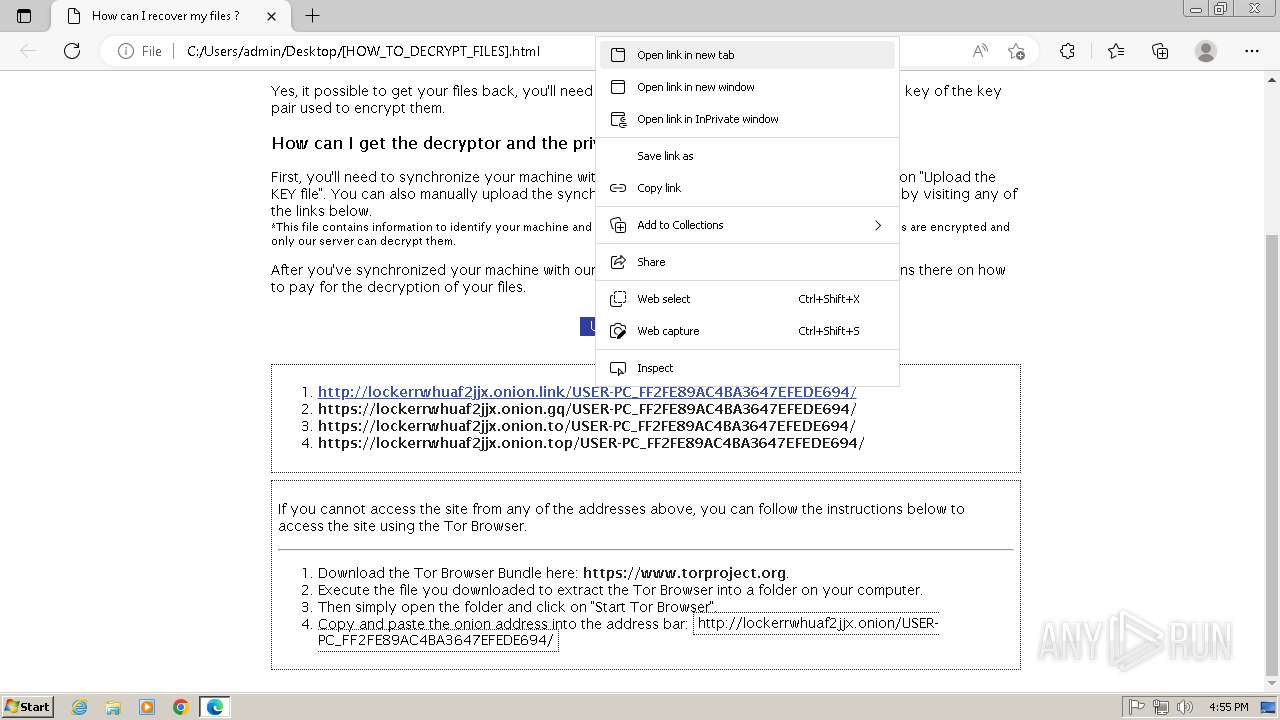Click the Copy link chain icon
1280x720 pixels.
(618, 188)
